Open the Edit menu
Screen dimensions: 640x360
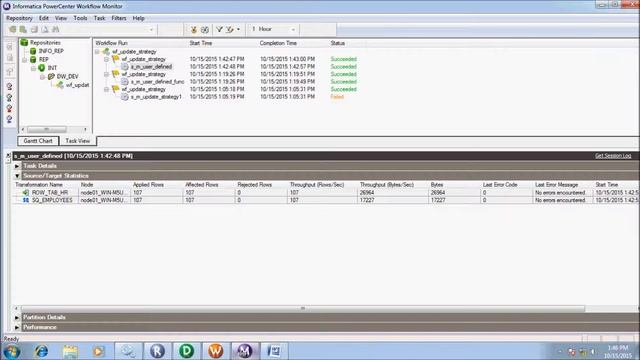[x=44, y=18]
